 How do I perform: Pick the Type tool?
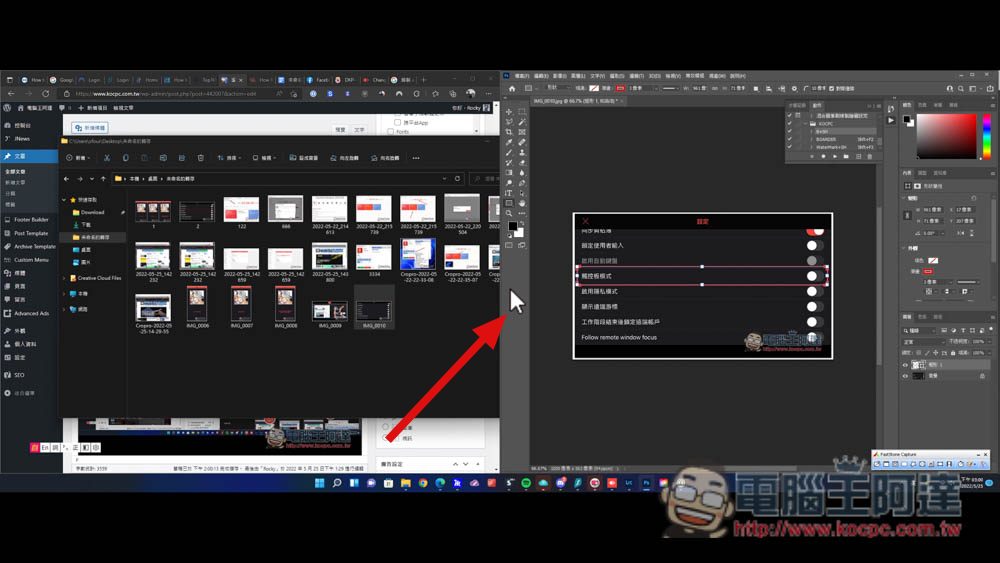click(x=509, y=193)
